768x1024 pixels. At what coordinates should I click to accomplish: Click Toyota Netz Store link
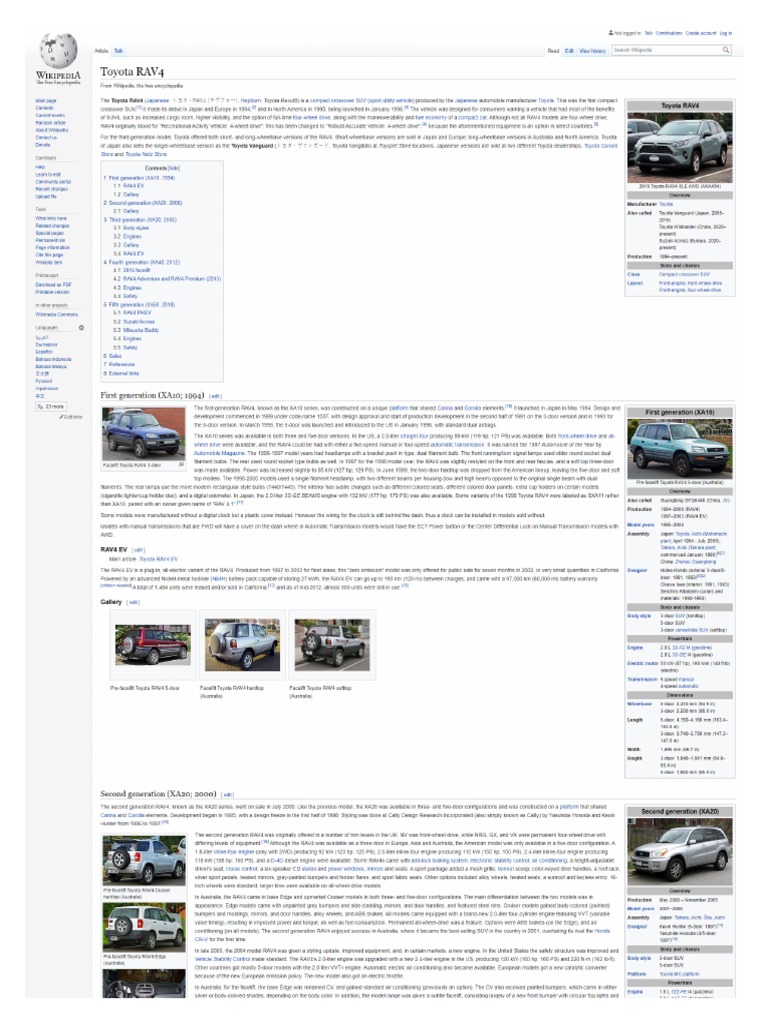click(146, 155)
